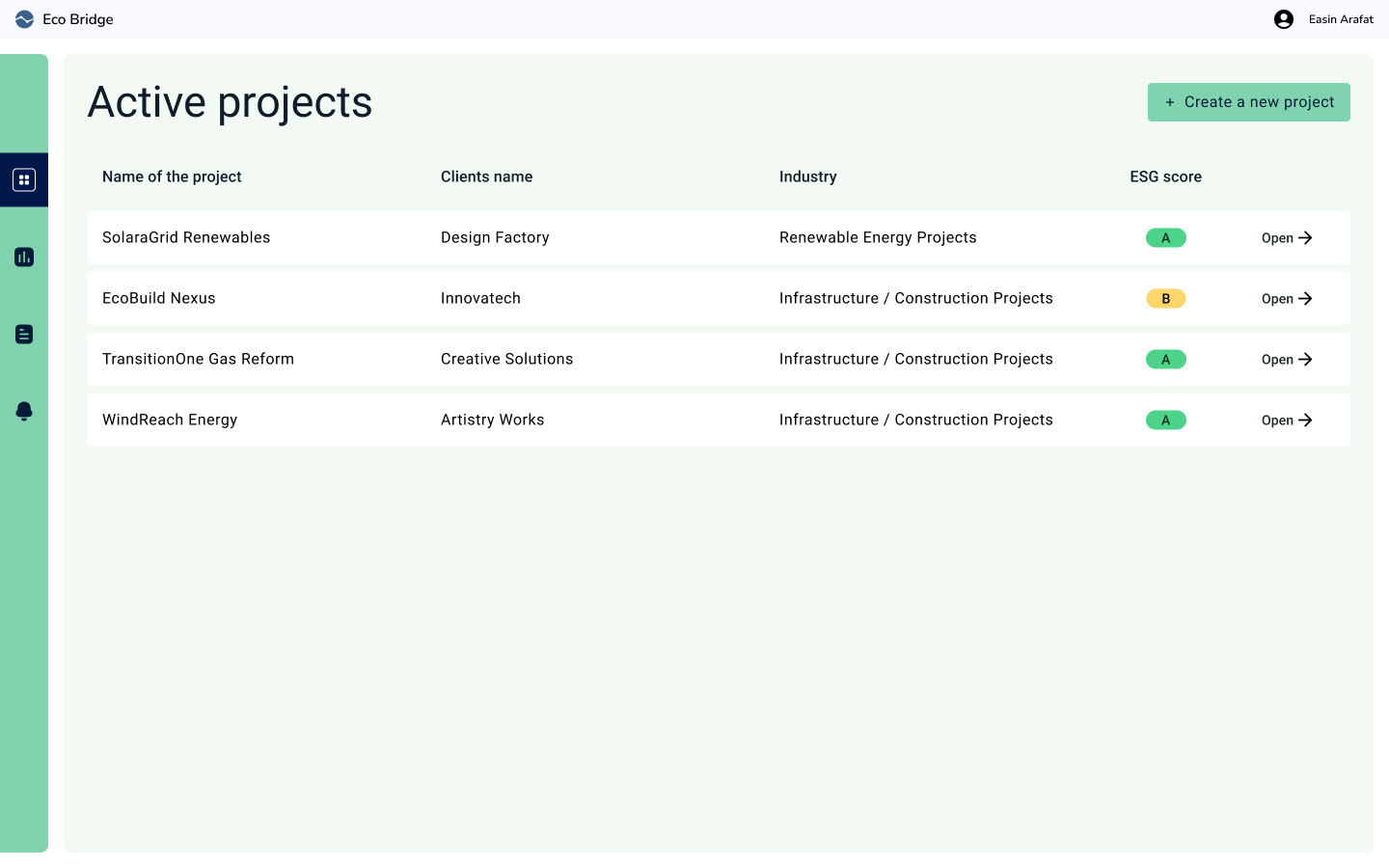Open the dashboard grid sidebar icon
The image size is (1389, 868).
[x=24, y=179]
